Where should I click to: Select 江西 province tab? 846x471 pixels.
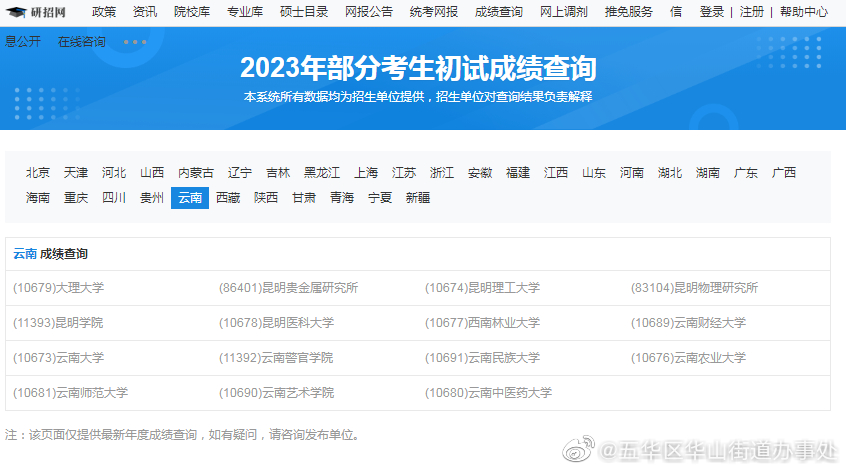(x=556, y=173)
